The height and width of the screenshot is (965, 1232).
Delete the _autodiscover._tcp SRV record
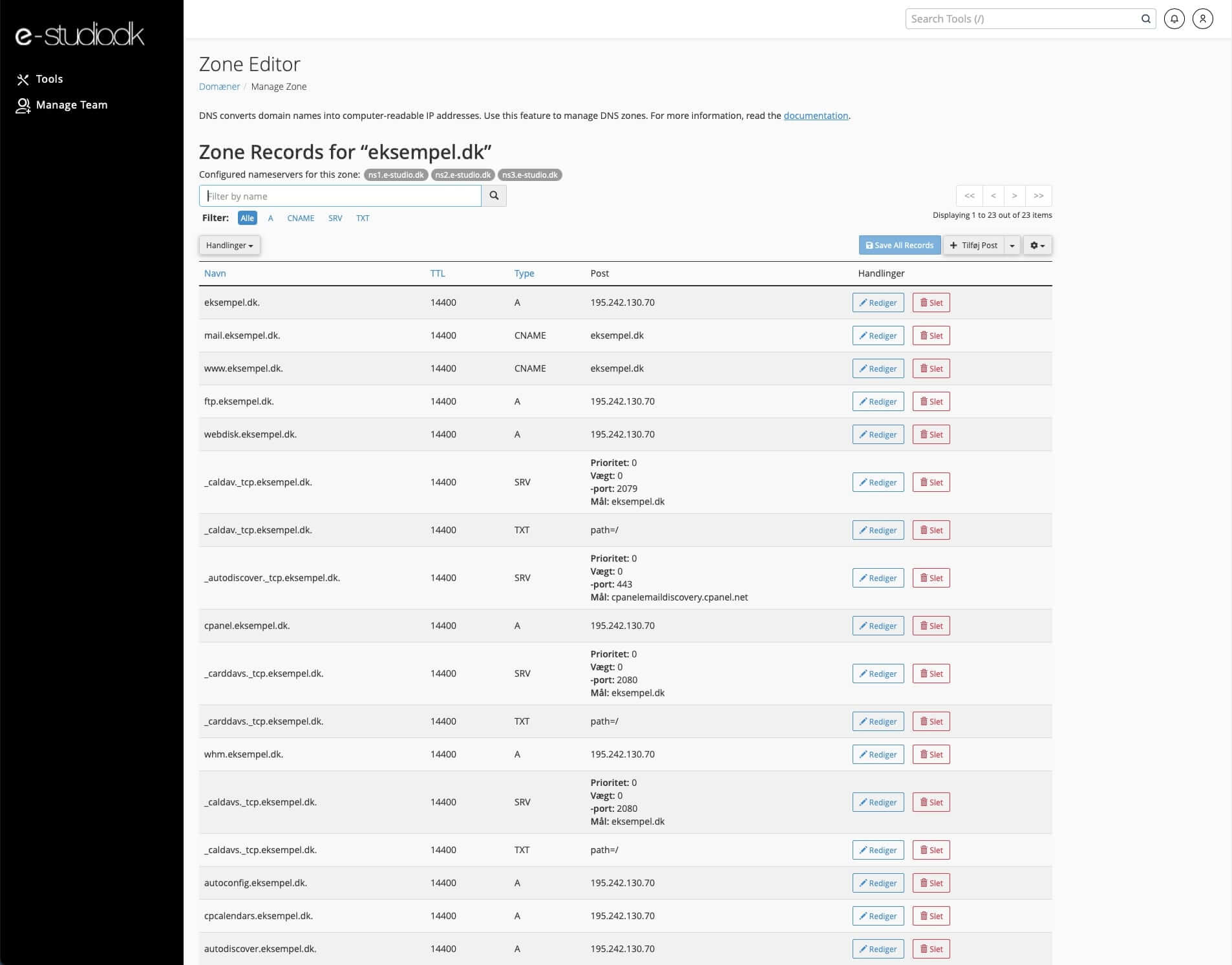pos(931,578)
